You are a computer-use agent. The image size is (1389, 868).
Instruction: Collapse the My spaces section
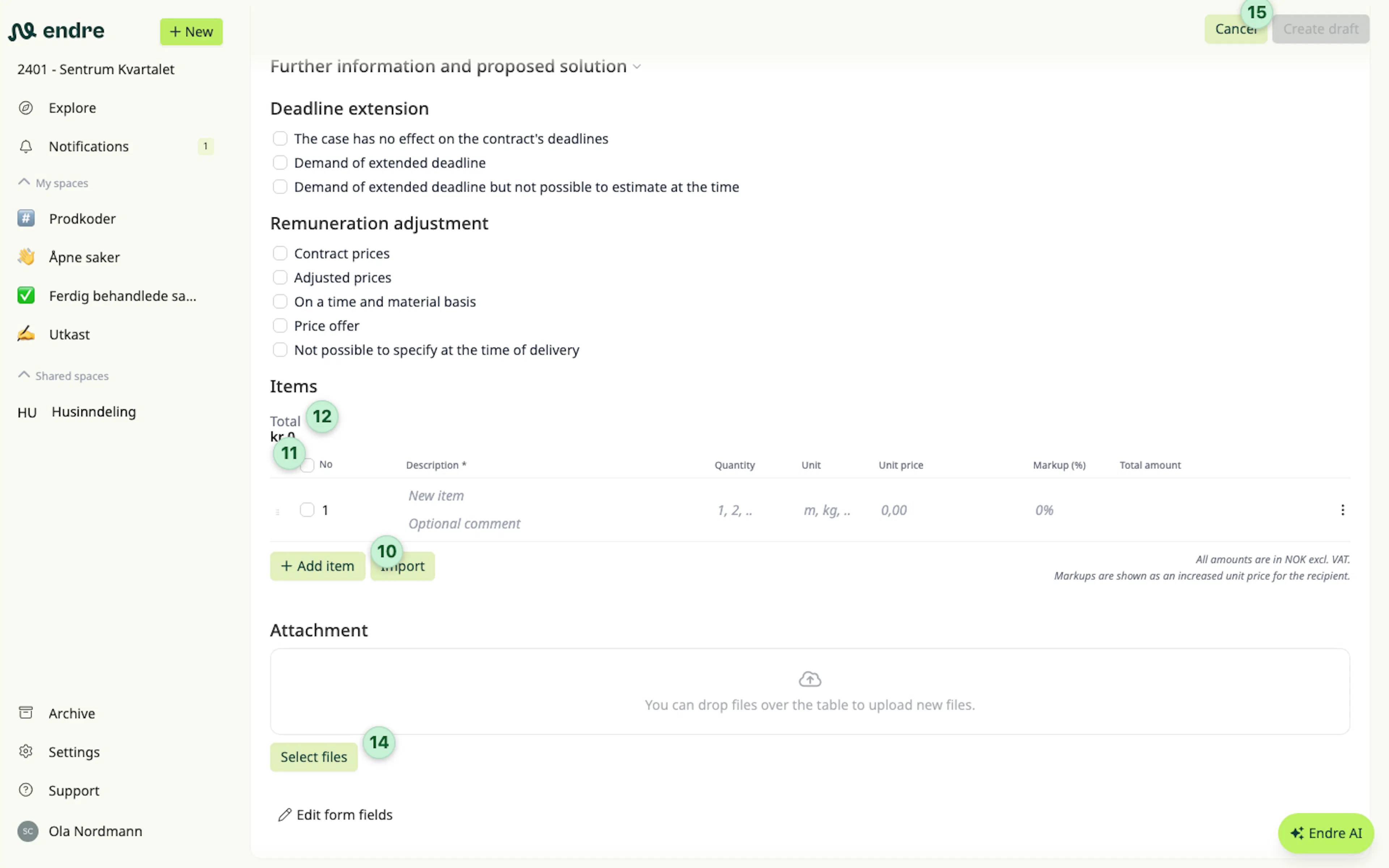pos(24,182)
